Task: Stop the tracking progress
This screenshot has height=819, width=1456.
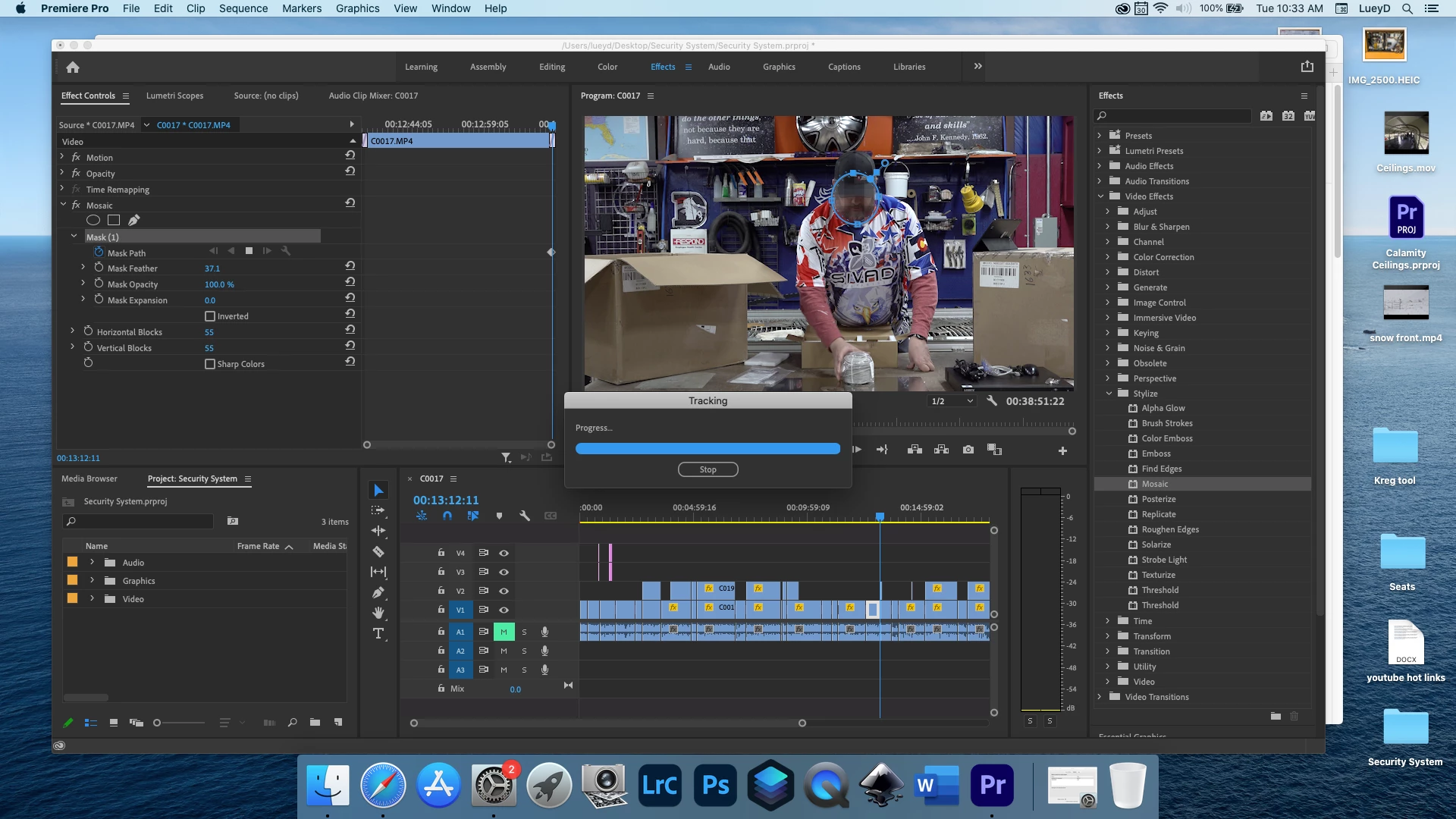Action: pyautogui.click(x=708, y=469)
